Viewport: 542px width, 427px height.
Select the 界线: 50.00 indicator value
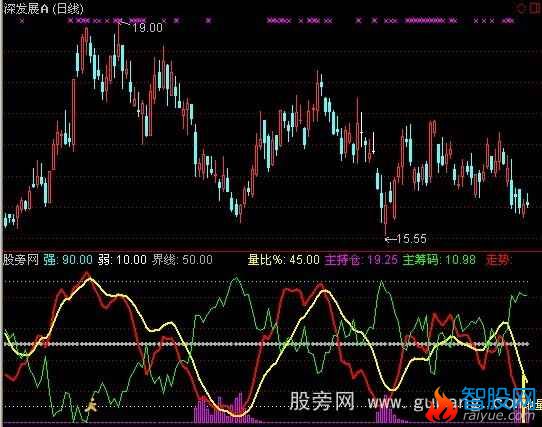click(x=183, y=260)
